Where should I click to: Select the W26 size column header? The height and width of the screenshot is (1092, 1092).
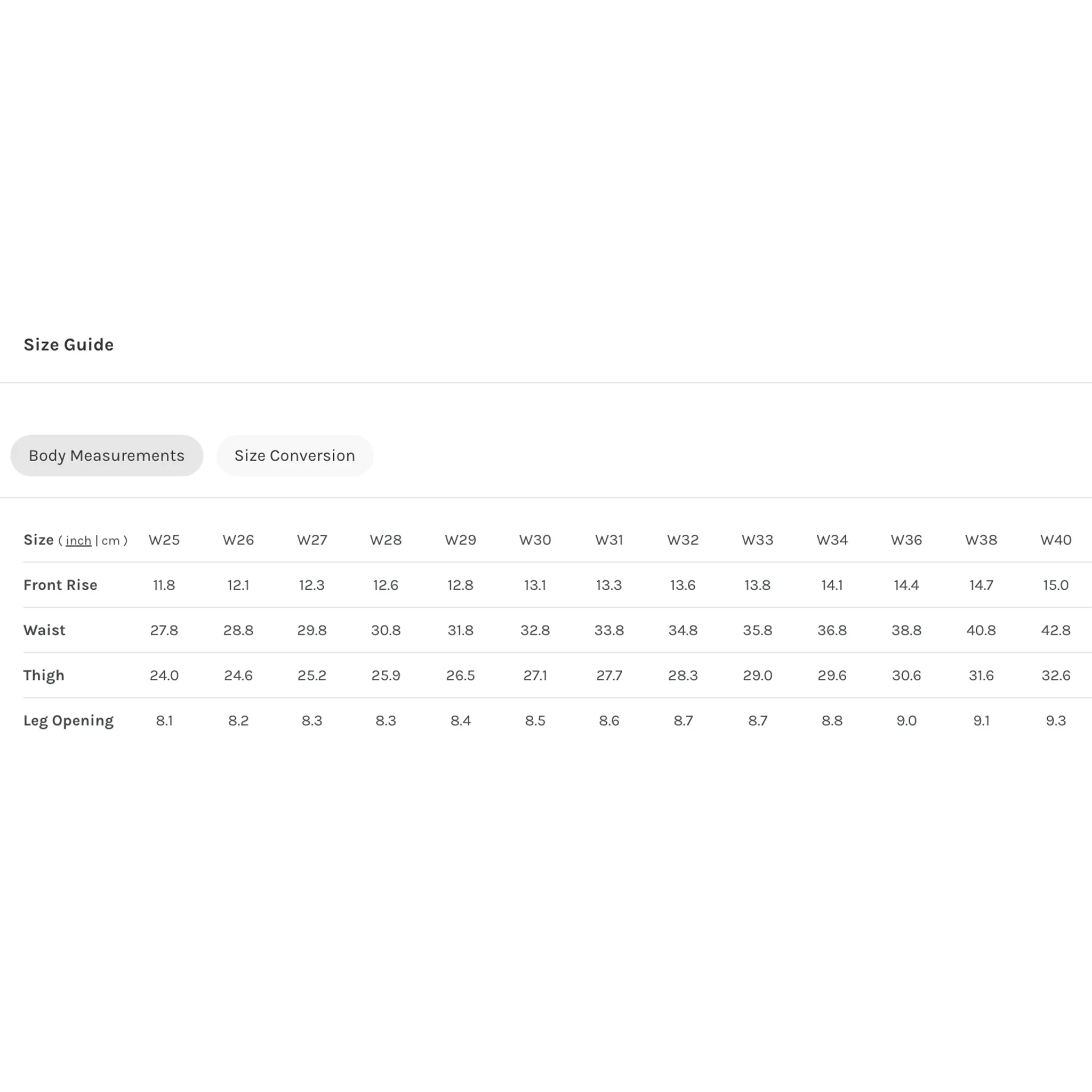tap(238, 540)
